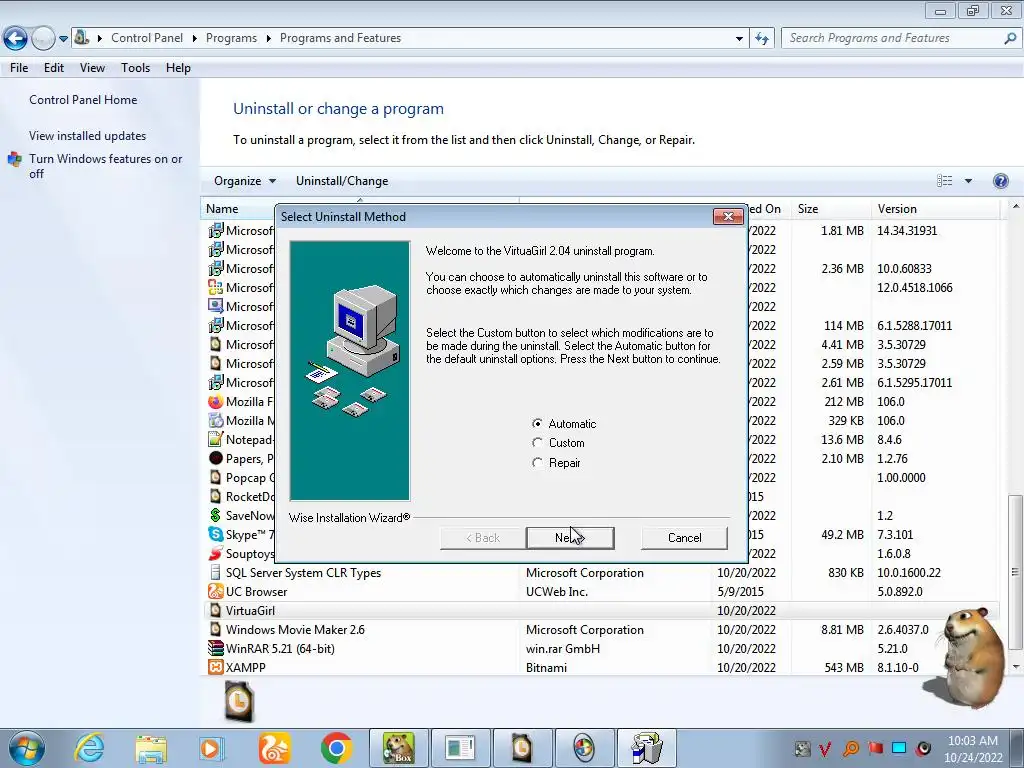
Task: Click the WinRAR 5.21 archive icon
Action: 216,648
